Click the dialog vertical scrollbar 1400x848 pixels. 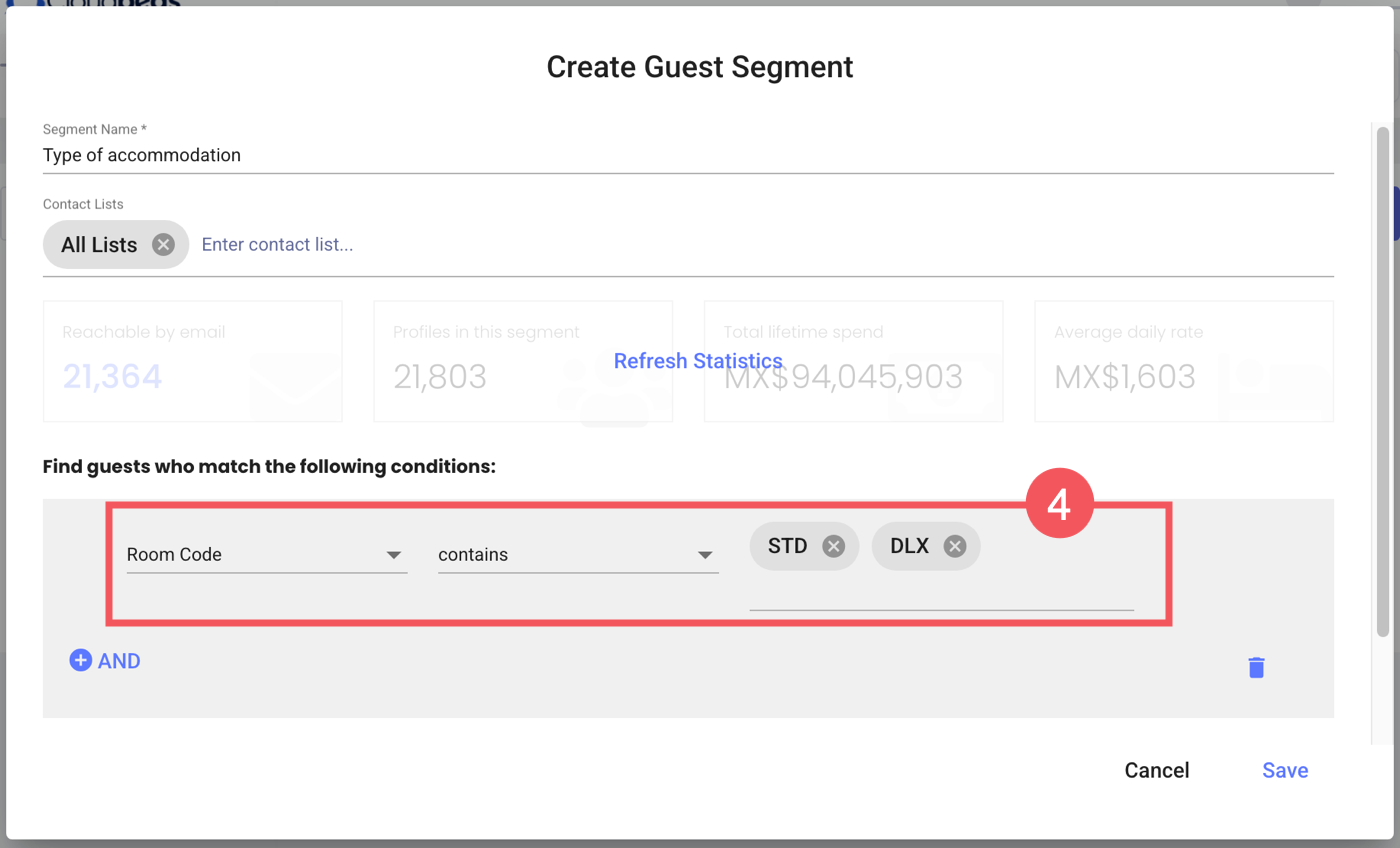click(x=1382, y=380)
